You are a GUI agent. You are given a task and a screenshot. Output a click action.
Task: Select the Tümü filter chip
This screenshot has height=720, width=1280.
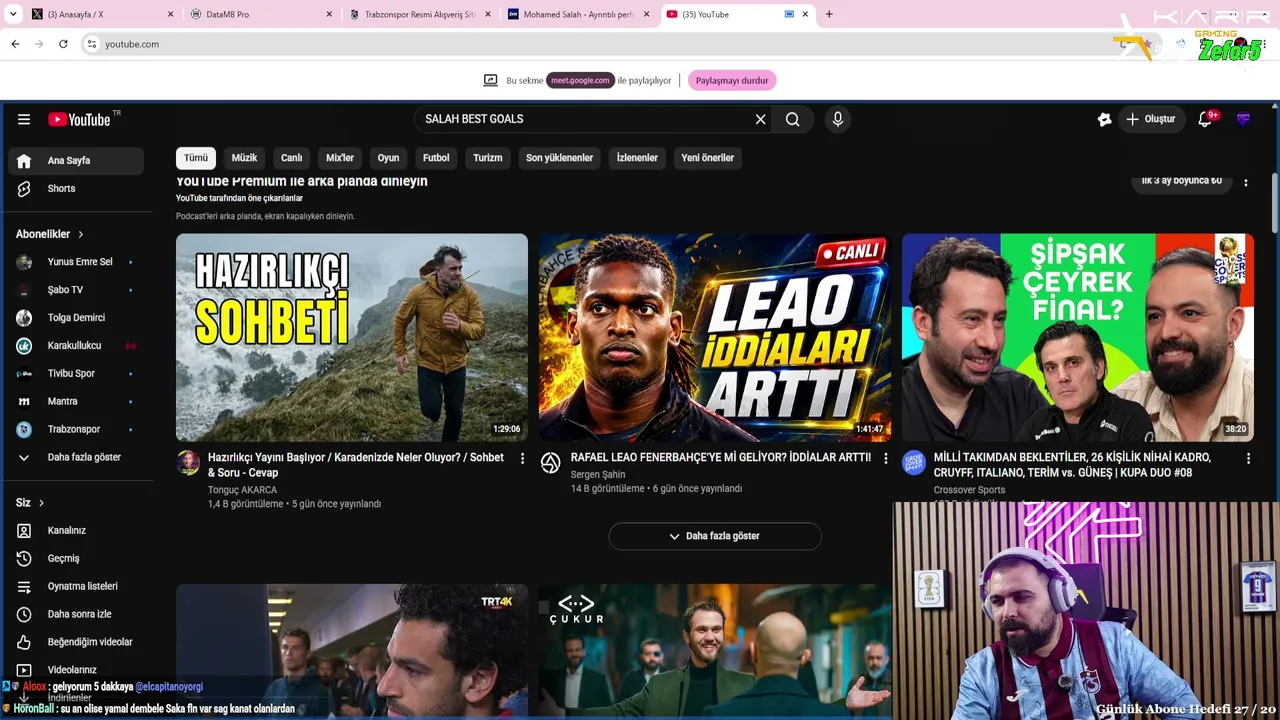(196, 158)
